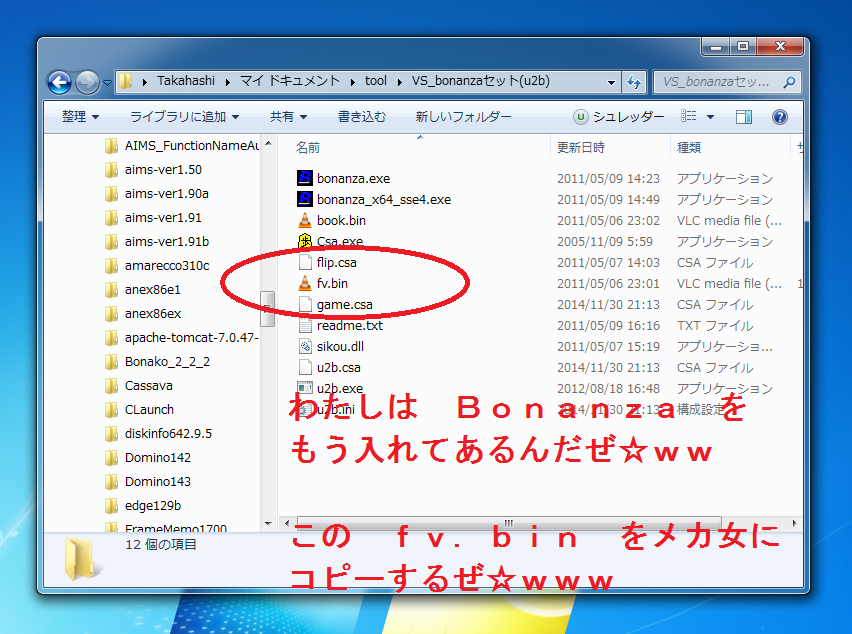Select the bonanza_x64_sse4.exe file icon
The image size is (852, 634).
coord(305,199)
